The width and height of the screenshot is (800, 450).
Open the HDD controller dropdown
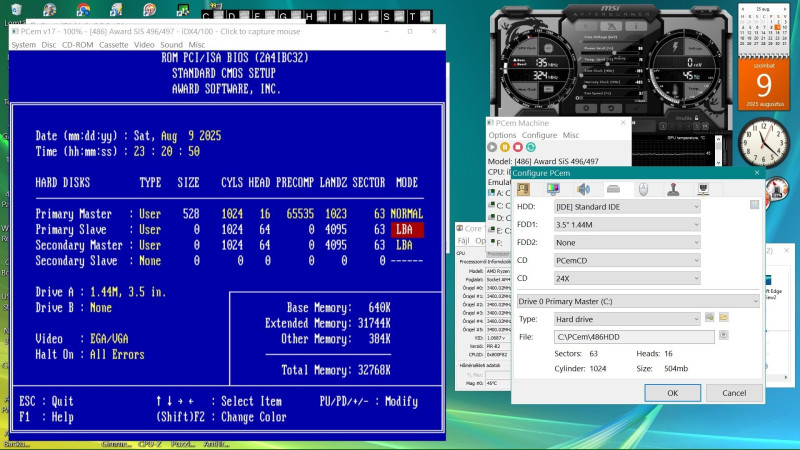pos(627,207)
